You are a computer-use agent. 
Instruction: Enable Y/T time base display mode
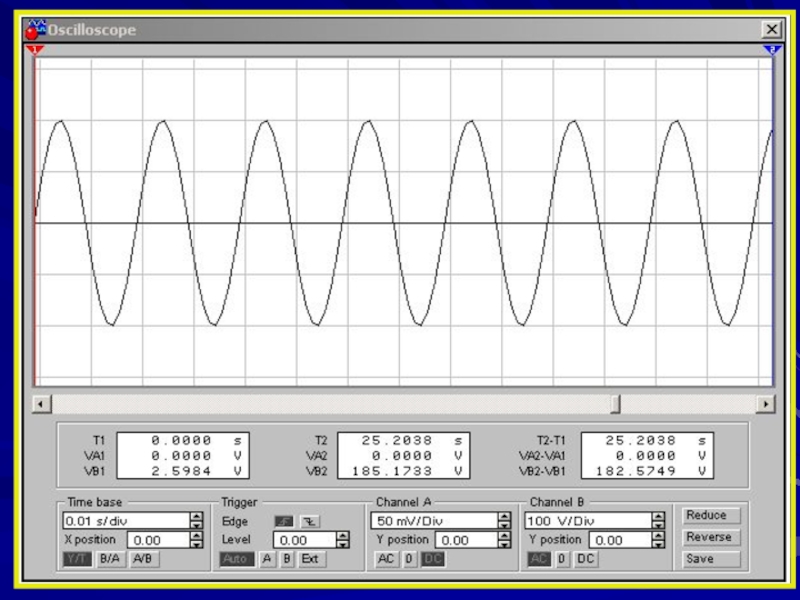click(x=76, y=559)
